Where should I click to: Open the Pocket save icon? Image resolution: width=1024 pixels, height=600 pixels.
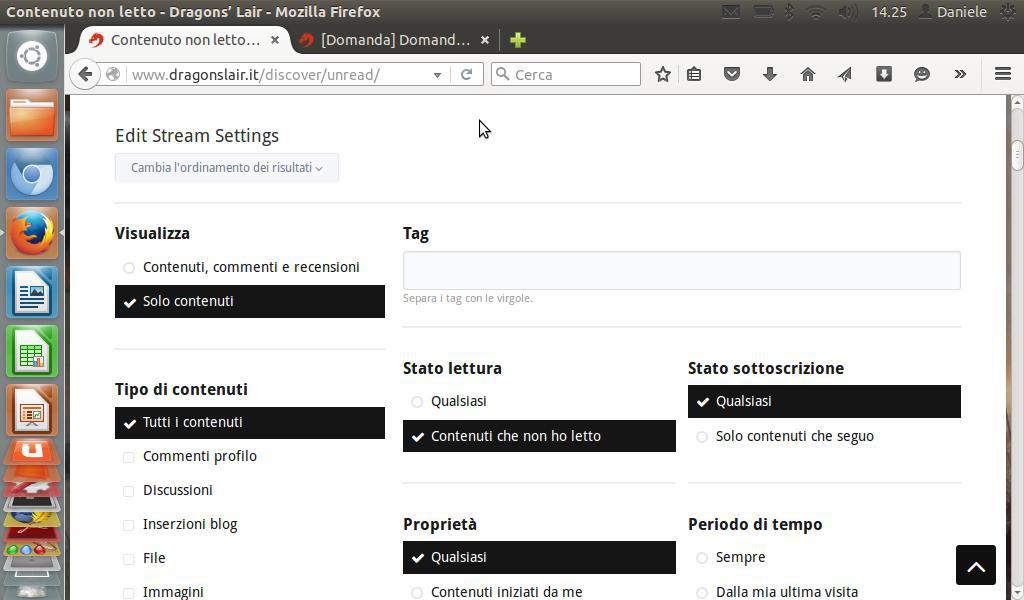click(x=732, y=74)
